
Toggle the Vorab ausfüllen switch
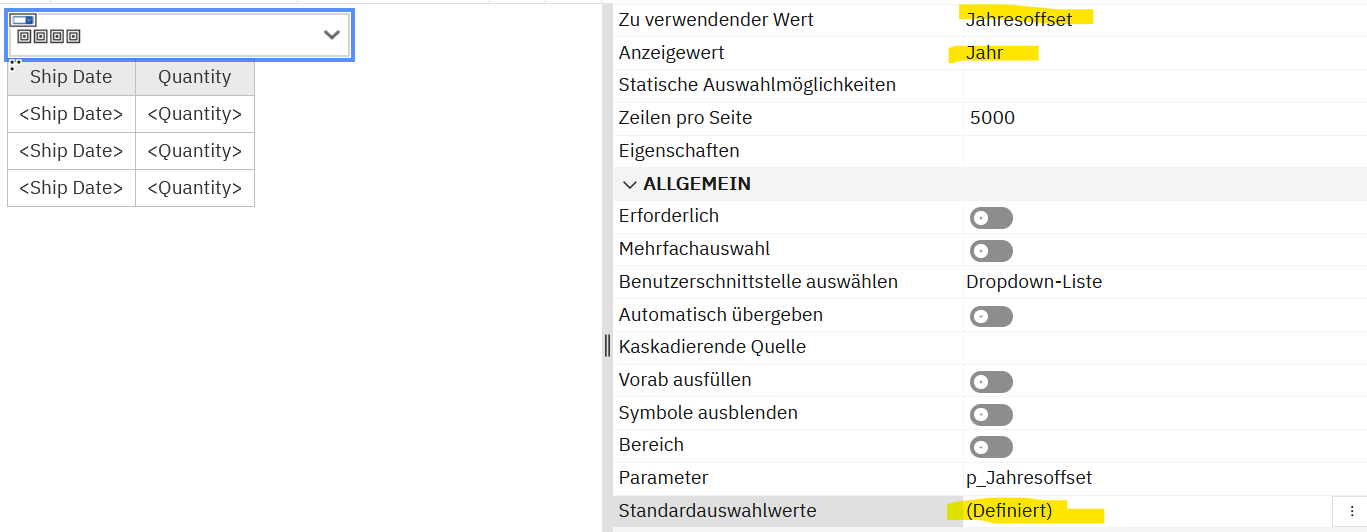990,382
